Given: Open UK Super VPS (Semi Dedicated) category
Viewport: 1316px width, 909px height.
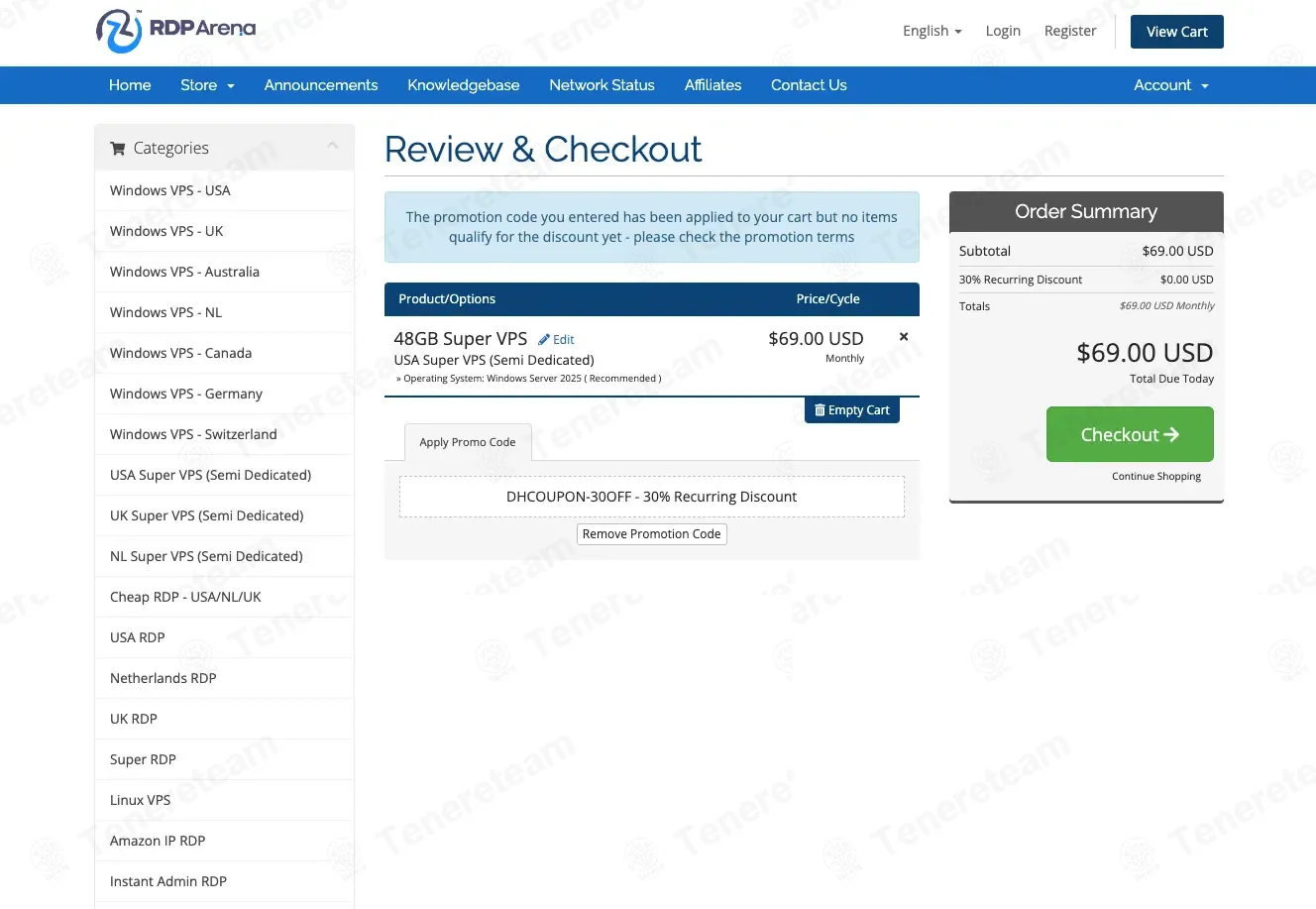Looking at the screenshot, I should tap(224, 515).
